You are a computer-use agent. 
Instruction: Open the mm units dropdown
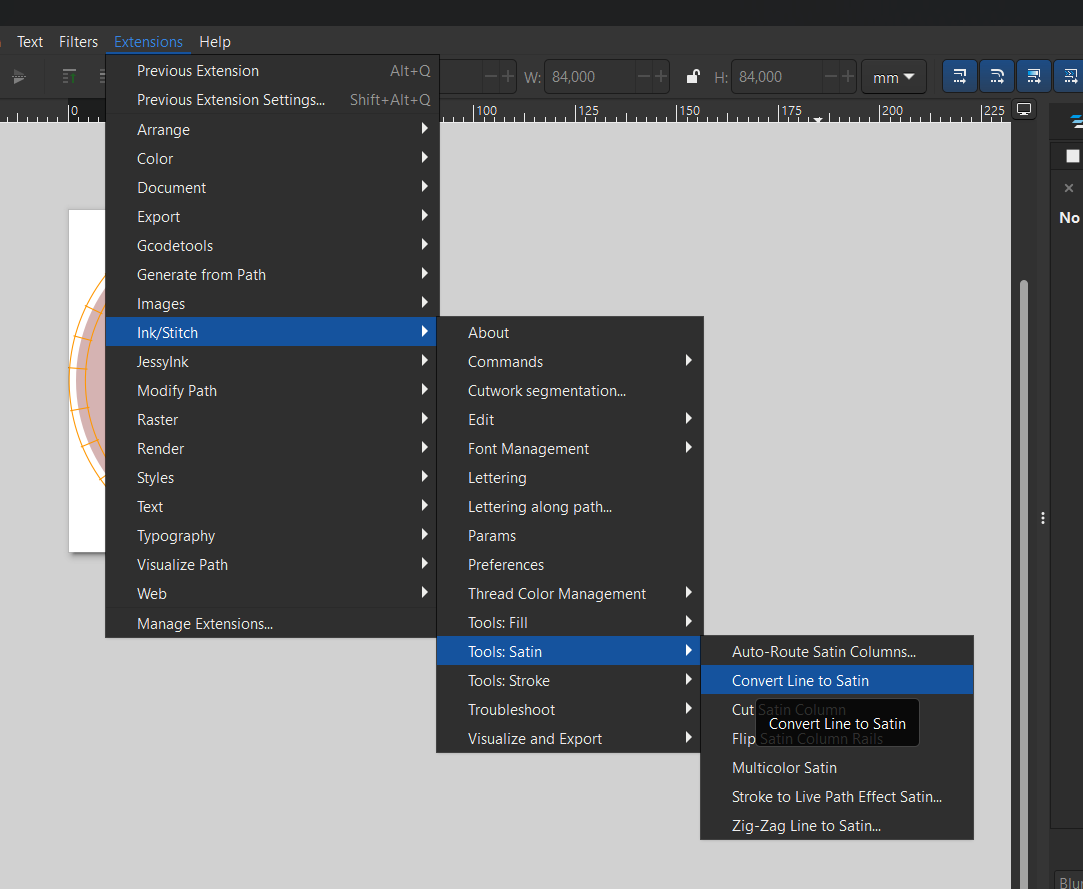click(893, 77)
